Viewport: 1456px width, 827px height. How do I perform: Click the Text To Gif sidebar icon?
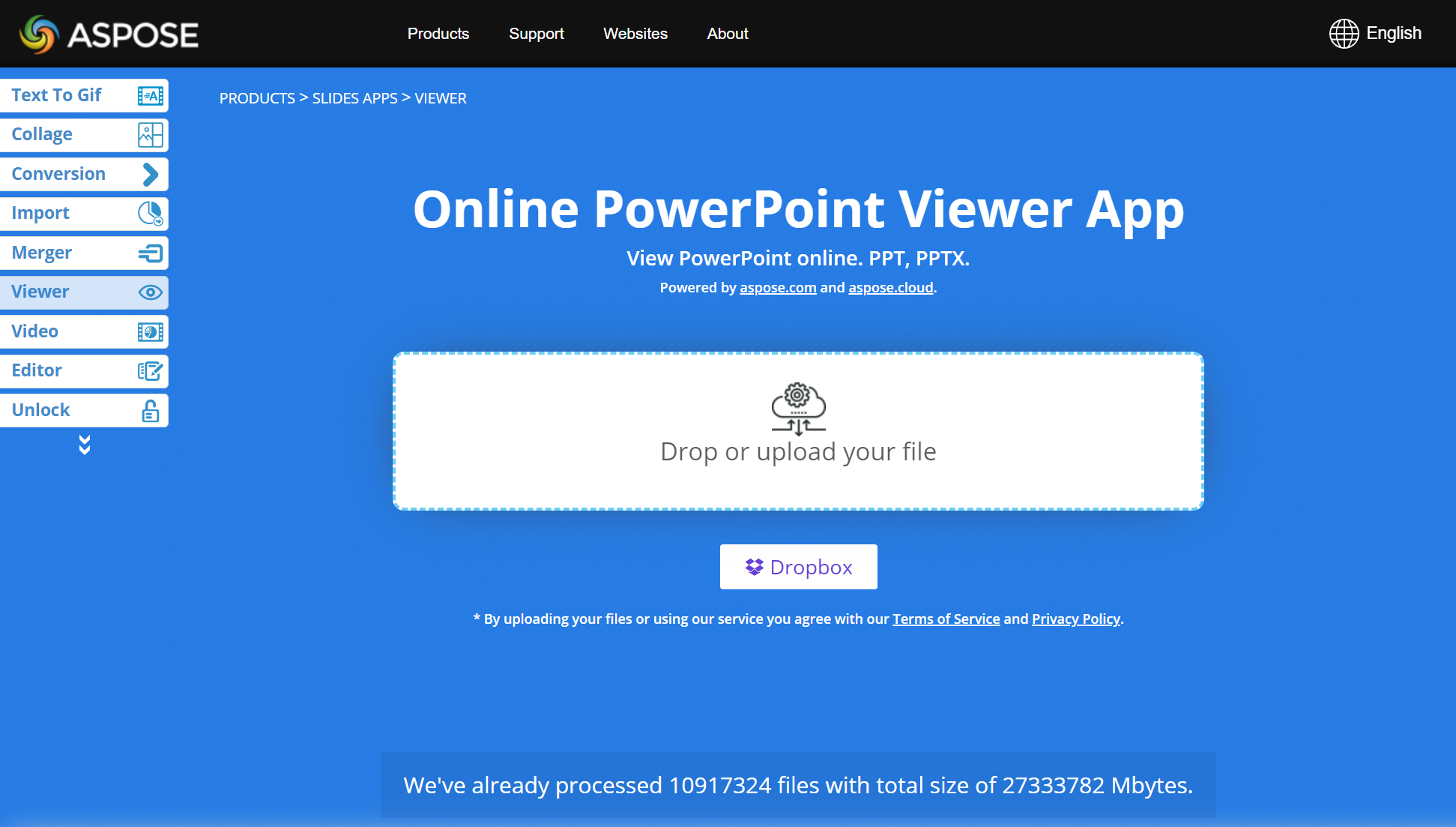point(151,95)
